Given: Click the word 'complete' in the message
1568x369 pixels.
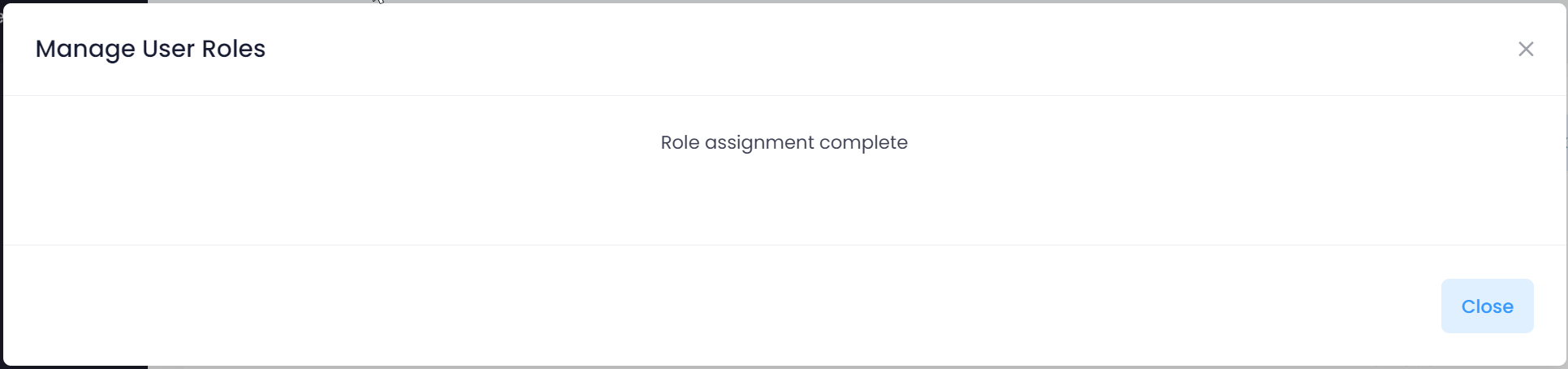Looking at the screenshot, I should [x=863, y=142].
